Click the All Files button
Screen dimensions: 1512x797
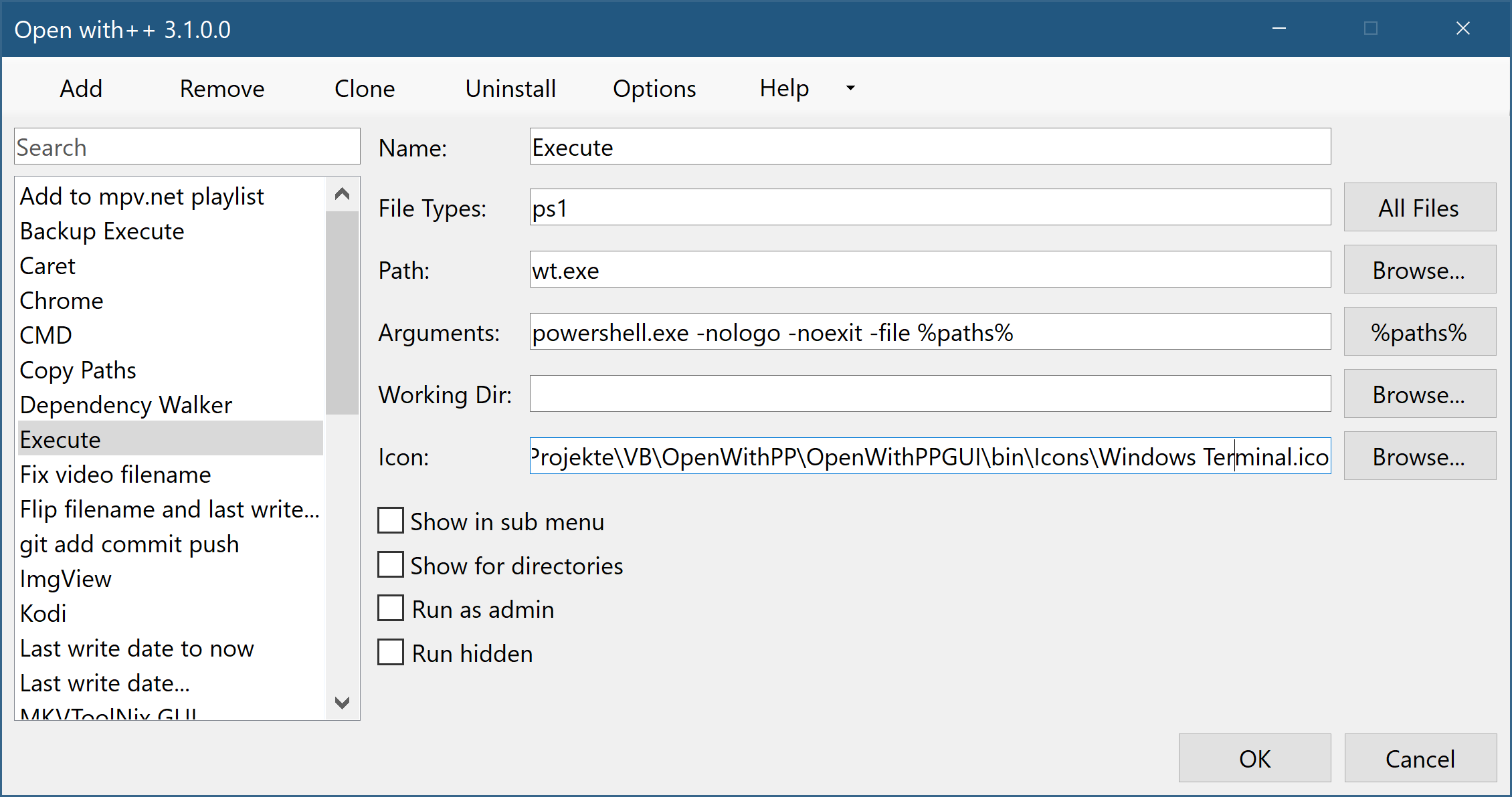coord(1420,207)
